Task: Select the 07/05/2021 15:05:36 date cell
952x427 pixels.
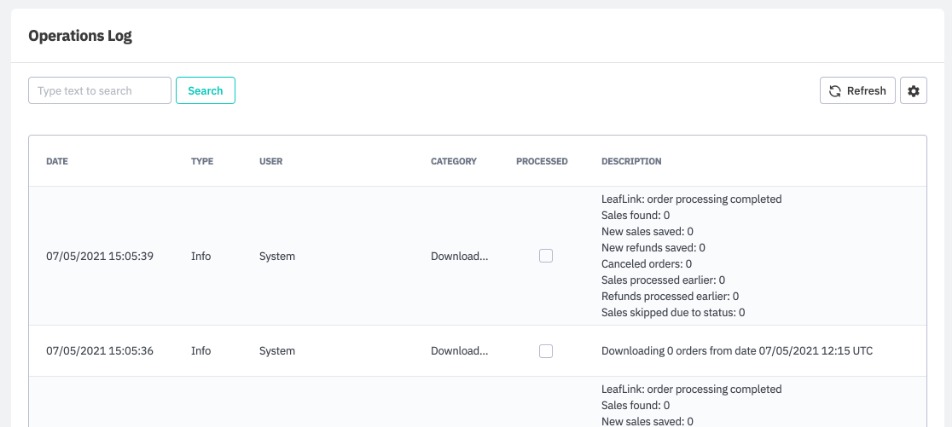Action: [x=100, y=351]
